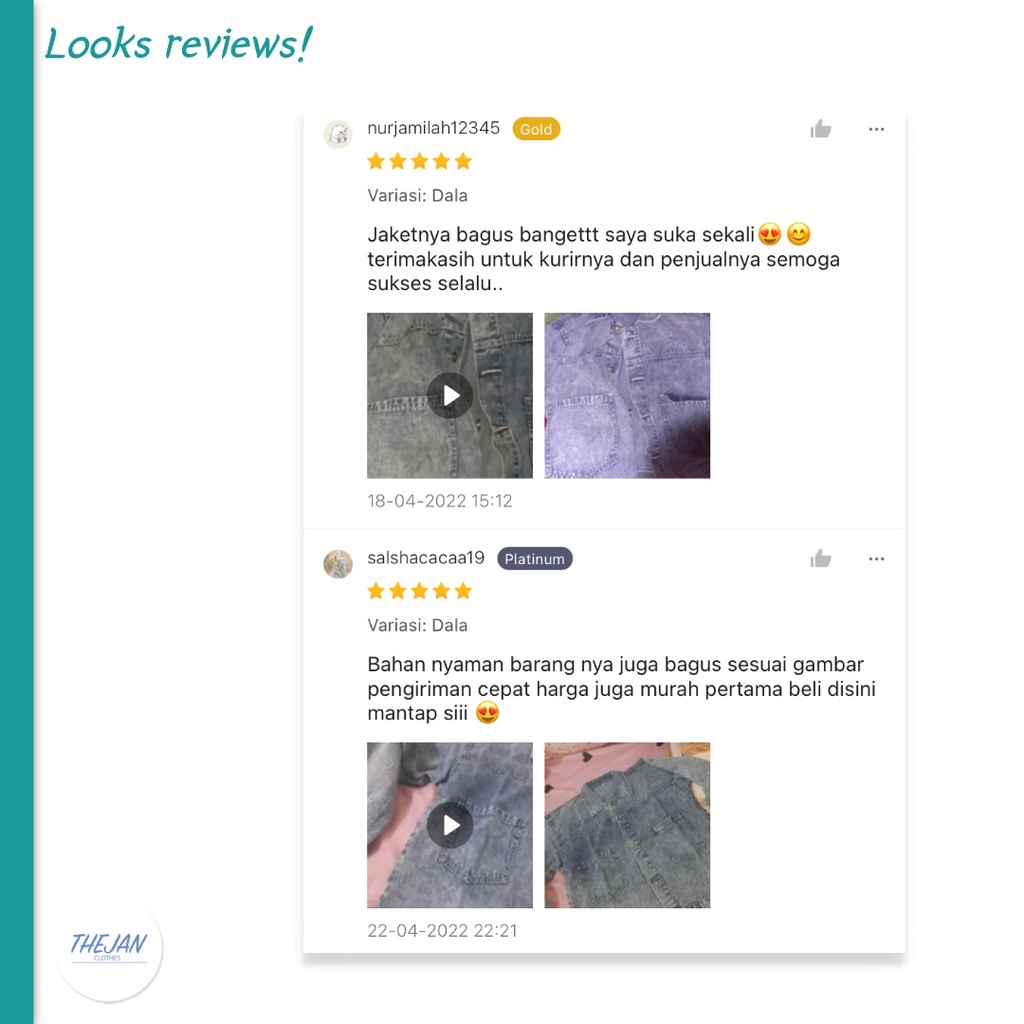Click the Looks reviews! heading

(x=179, y=44)
